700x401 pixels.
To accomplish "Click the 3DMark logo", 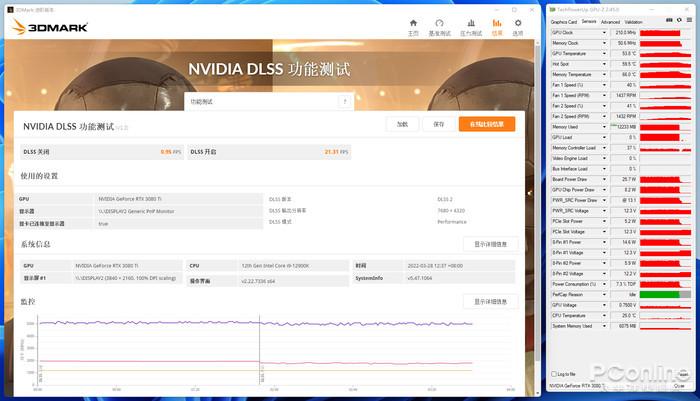I will [x=50, y=27].
